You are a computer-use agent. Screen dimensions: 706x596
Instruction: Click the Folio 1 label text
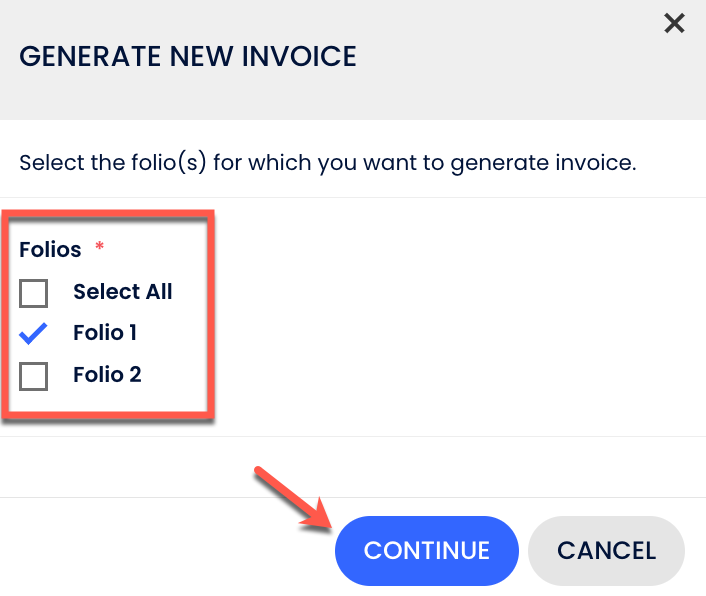(105, 333)
